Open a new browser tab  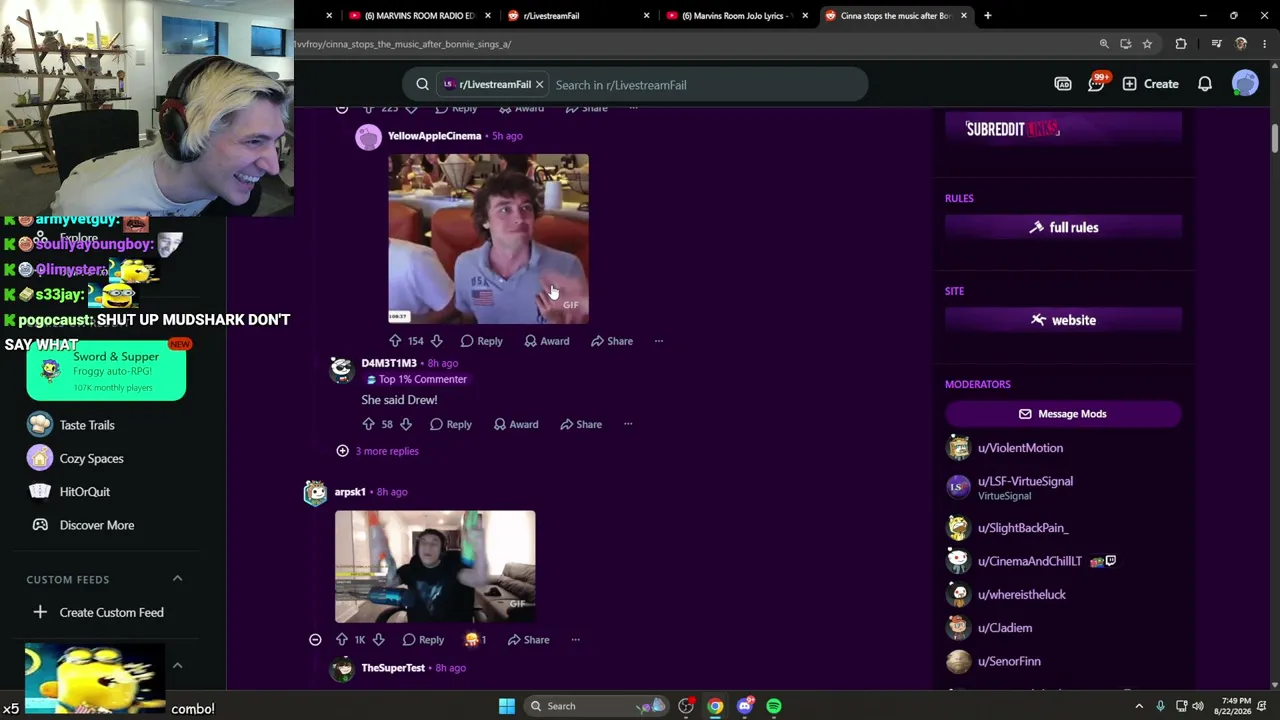987,16
